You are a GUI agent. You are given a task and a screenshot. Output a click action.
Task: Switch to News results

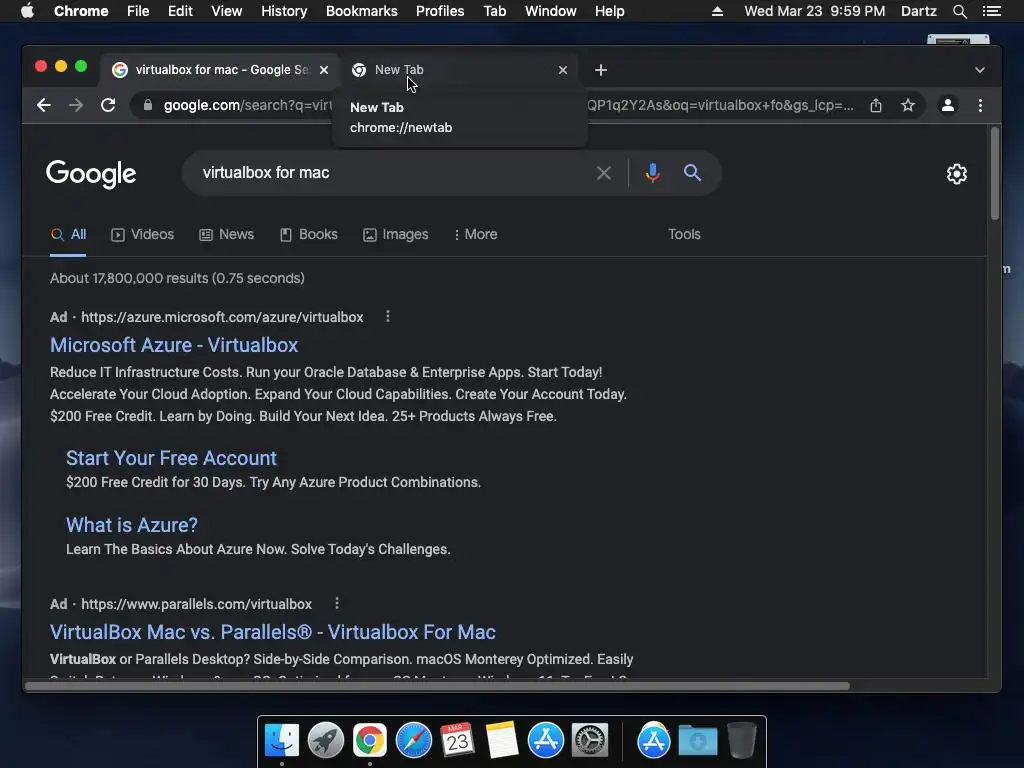226,234
